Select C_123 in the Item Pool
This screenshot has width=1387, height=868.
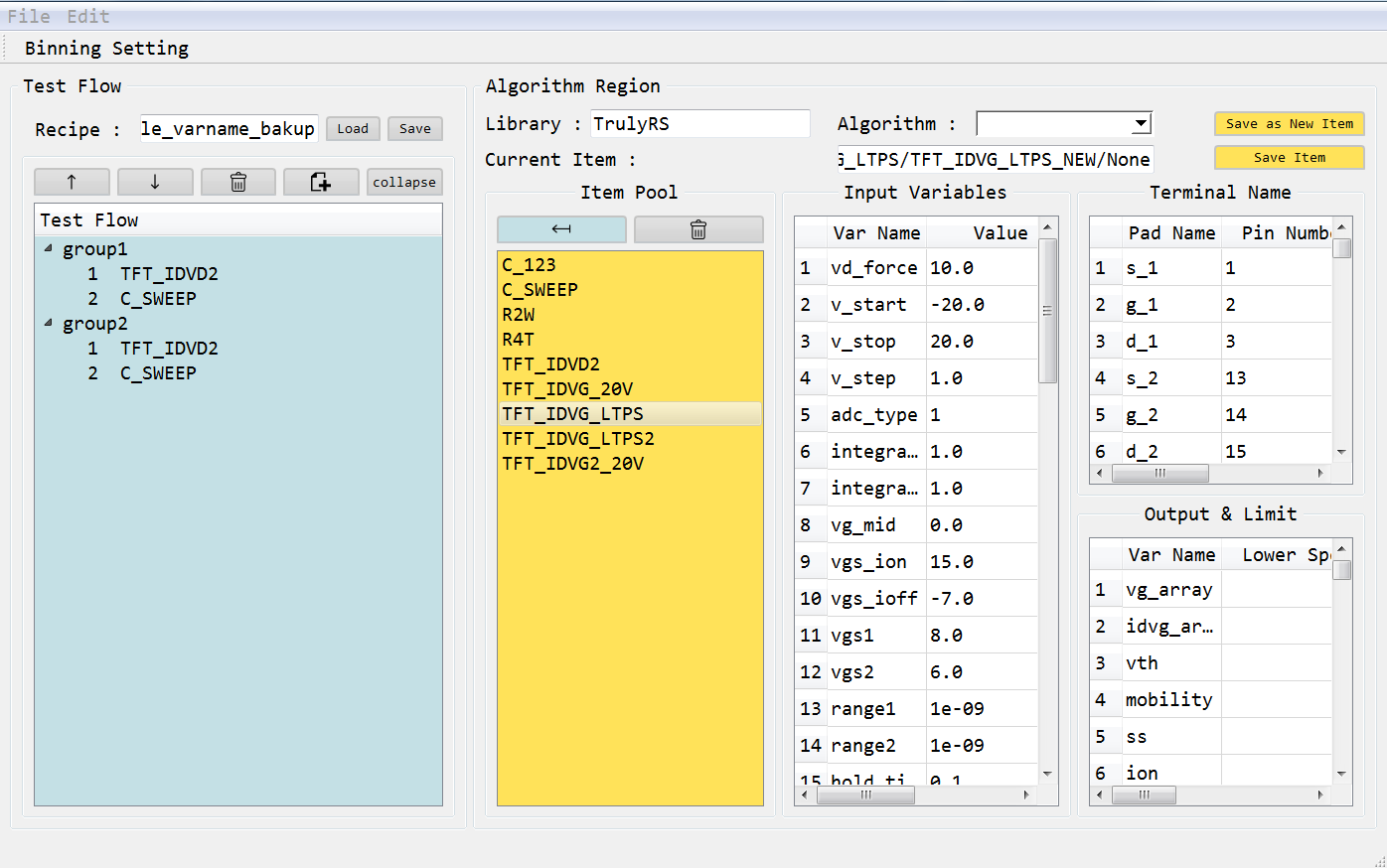[x=630, y=265]
